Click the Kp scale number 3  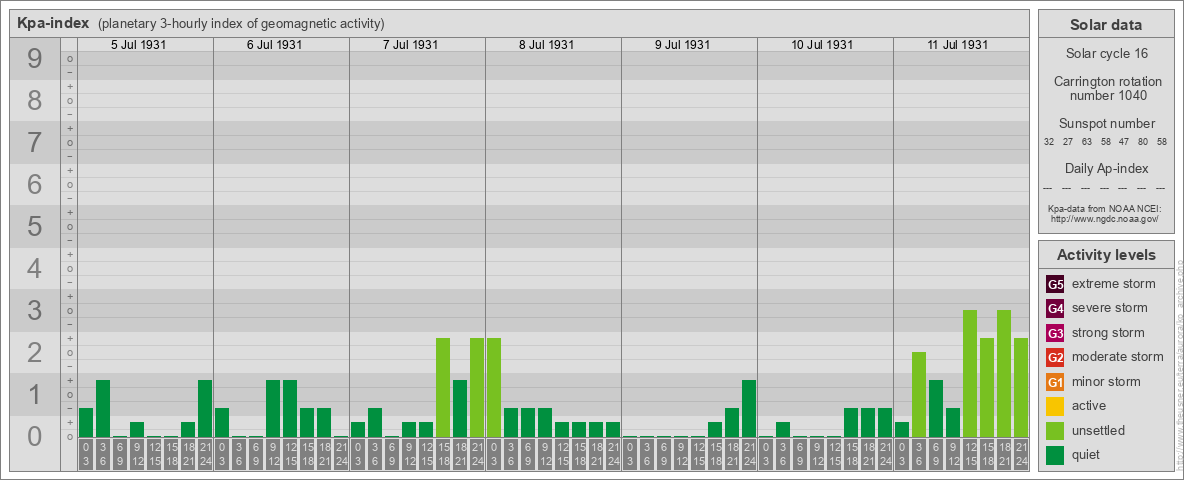[34, 310]
